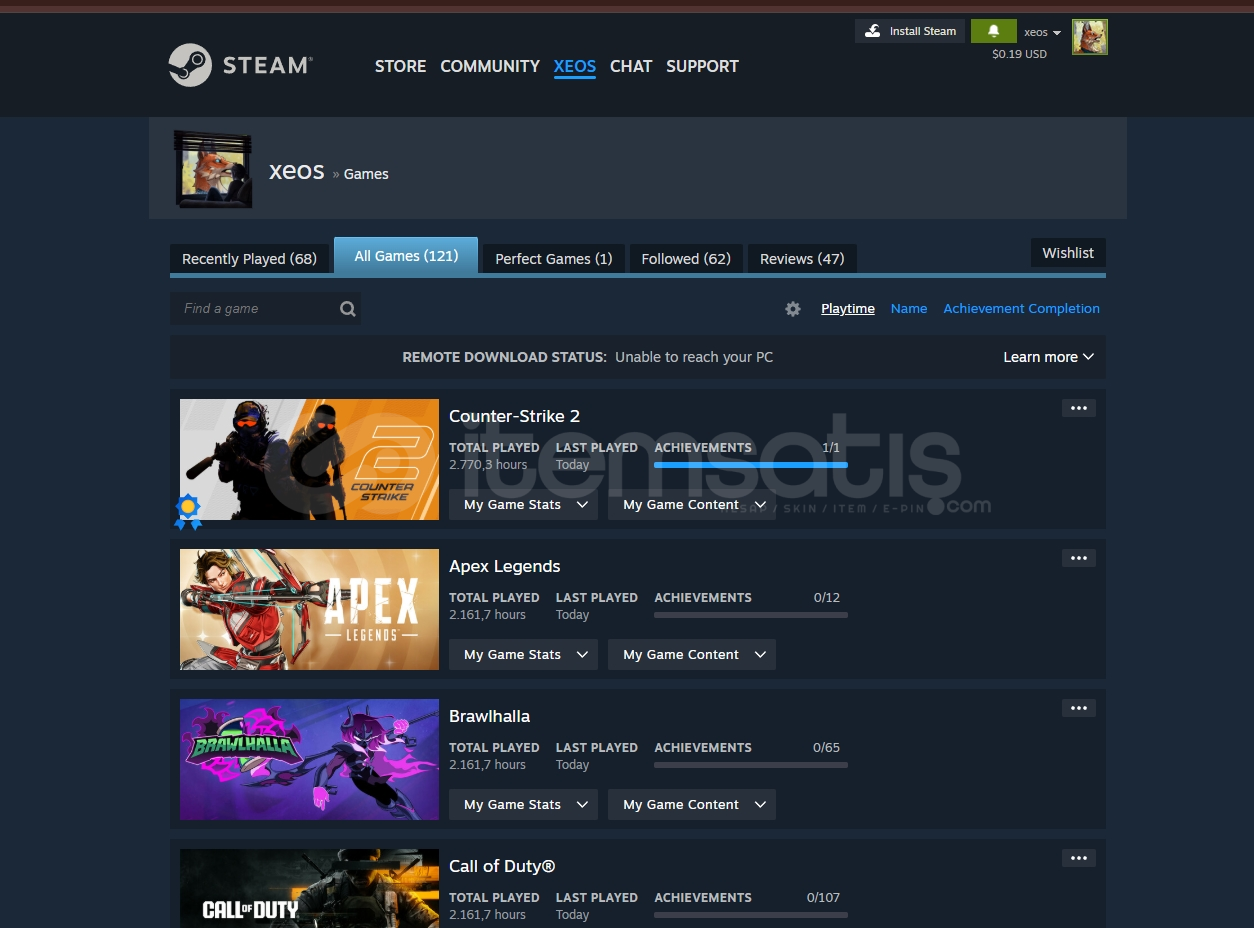Open My Game Content dropdown for Apex Legends
The image size is (1254, 928).
pos(692,655)
